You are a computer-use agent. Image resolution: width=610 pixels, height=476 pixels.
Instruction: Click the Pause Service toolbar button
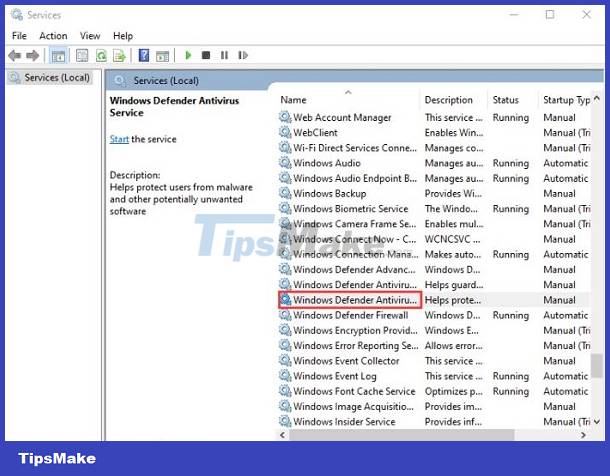pos(224,55)
